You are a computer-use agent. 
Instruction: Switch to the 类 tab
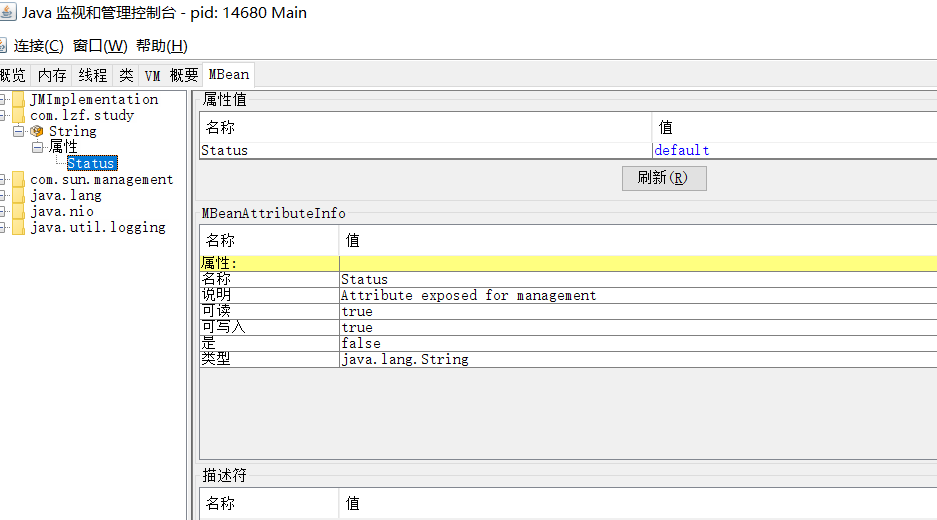click(x=125, y=75)
